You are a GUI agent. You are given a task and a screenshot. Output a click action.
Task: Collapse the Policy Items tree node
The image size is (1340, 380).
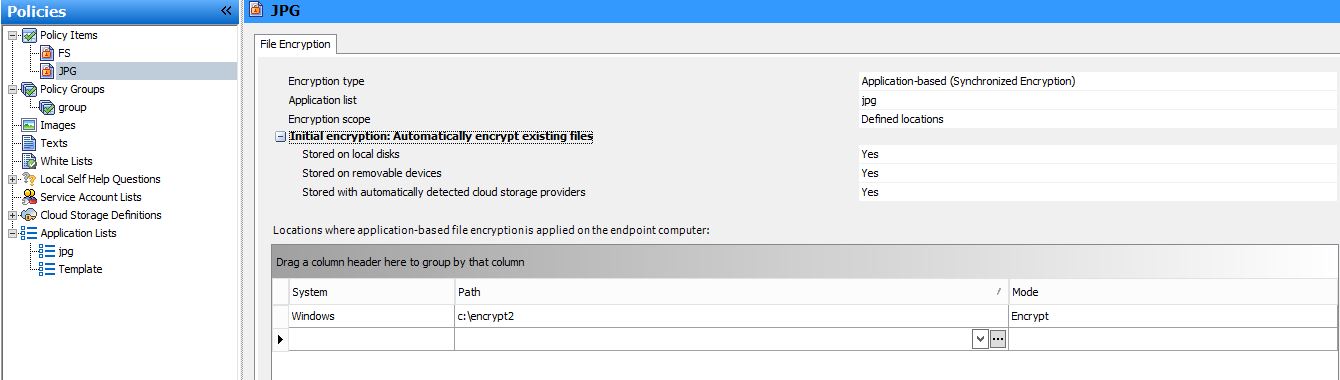(x=12, y=35)
